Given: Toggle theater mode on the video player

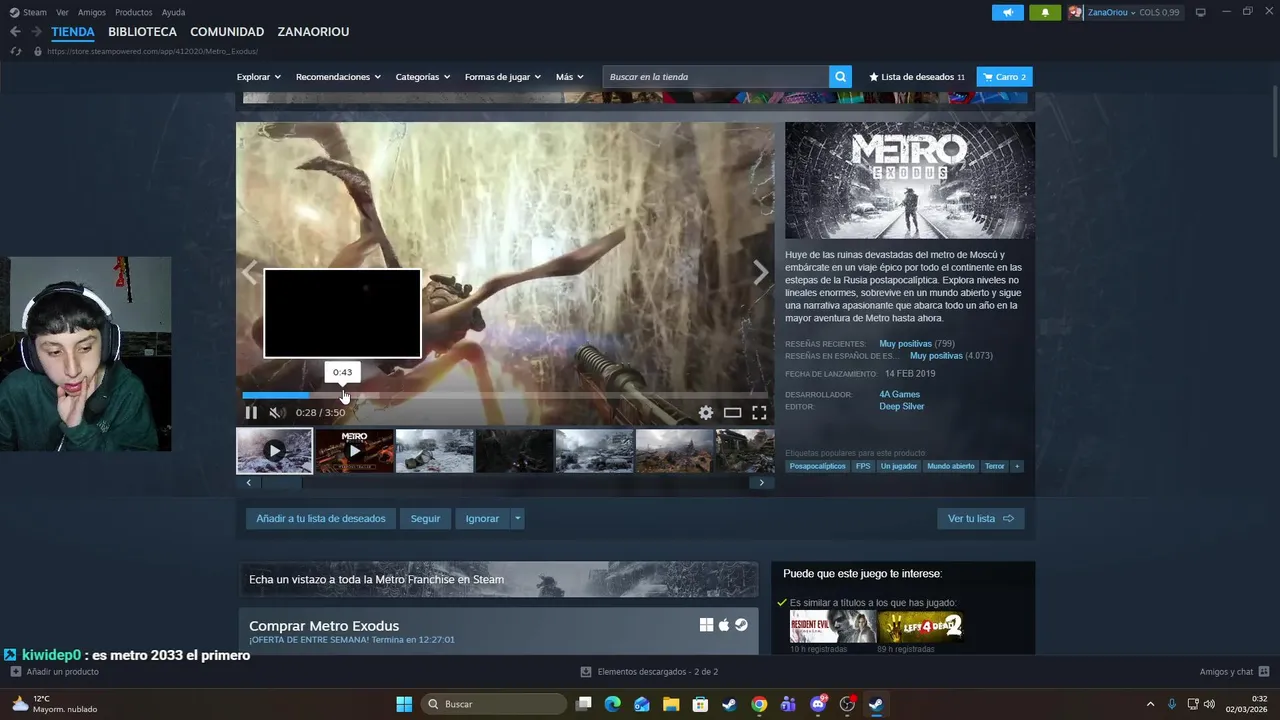Looking at the screenshot, I should pos(732,412).
